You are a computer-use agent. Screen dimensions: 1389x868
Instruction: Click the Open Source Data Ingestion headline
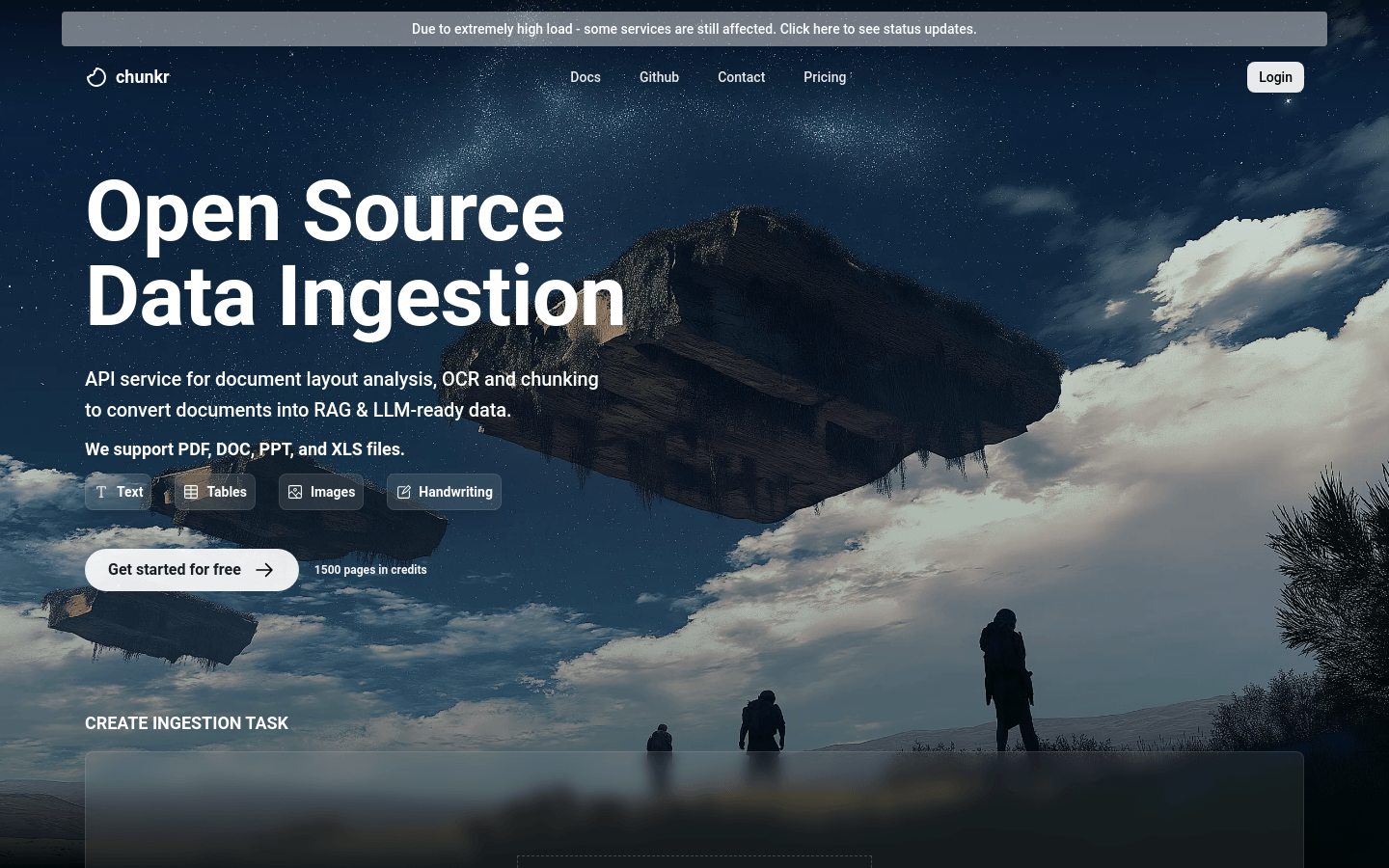pos(355,254)
